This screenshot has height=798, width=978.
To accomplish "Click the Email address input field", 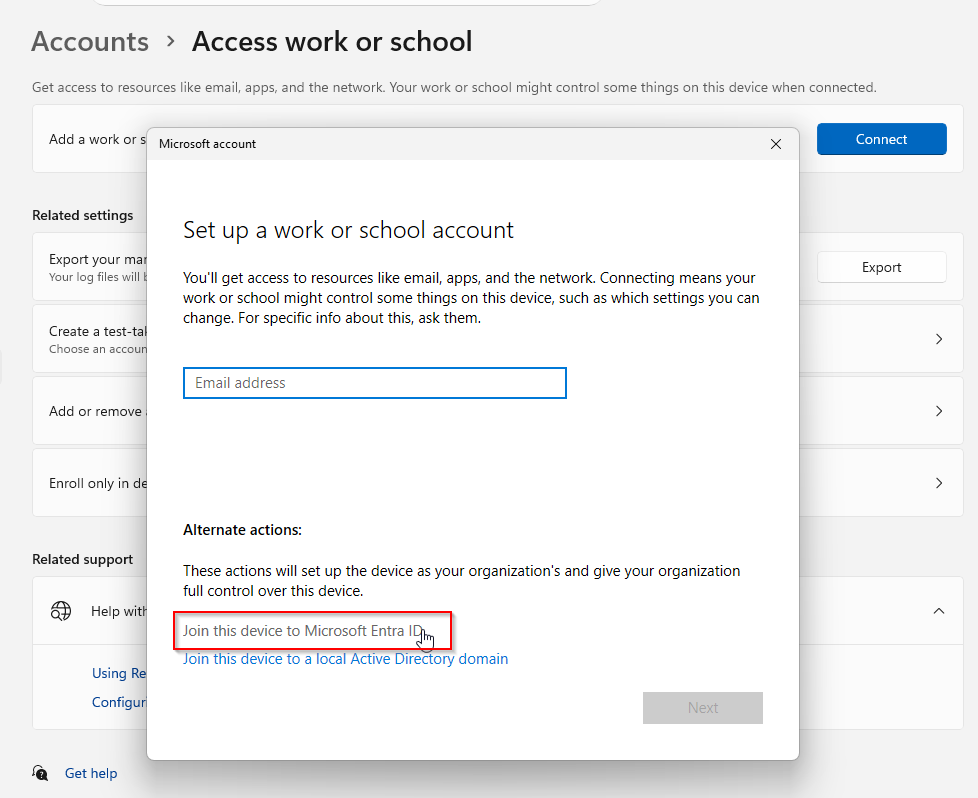I will (x=375, y=383).
